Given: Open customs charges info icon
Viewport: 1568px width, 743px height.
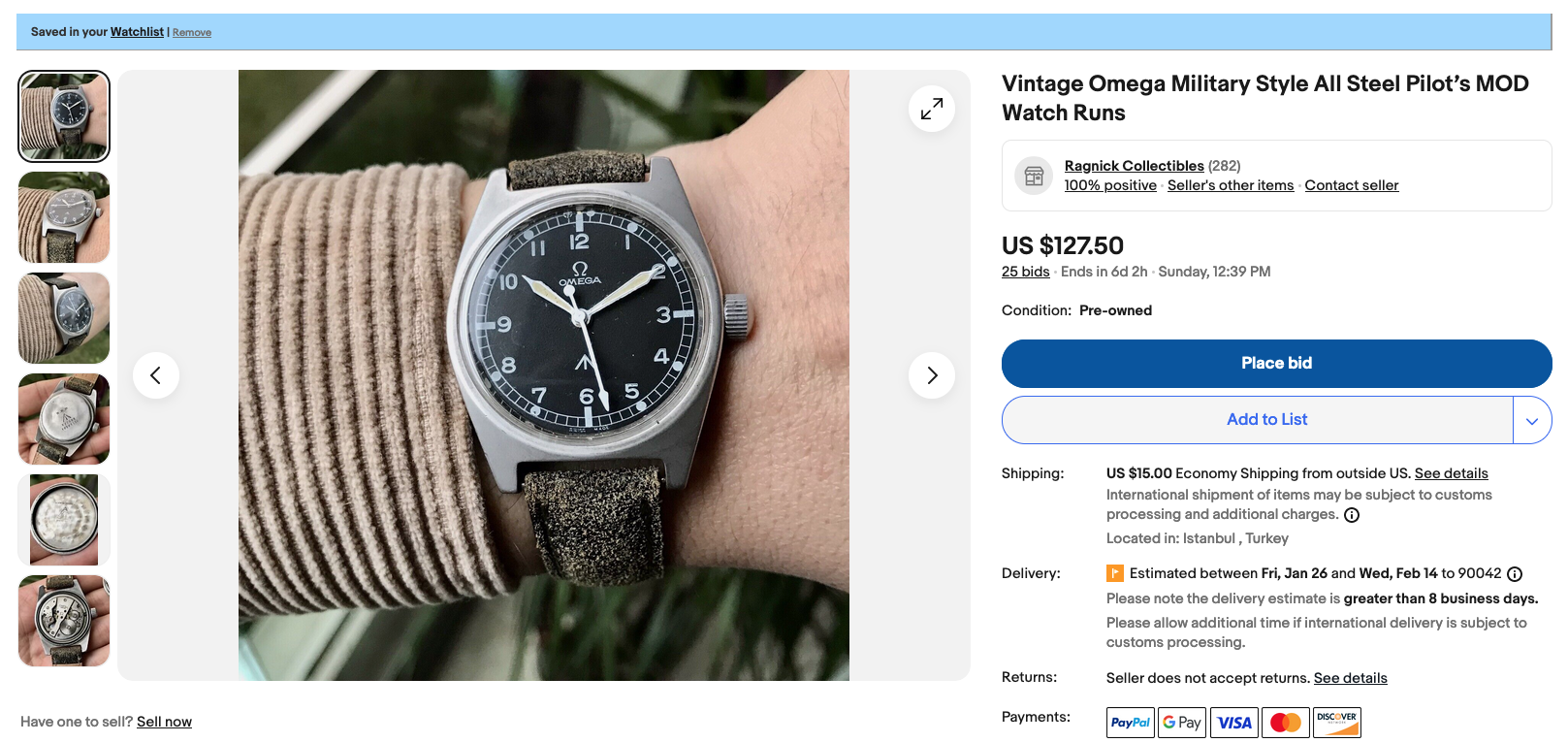Looking at the screenshot, I should (x=1352, y=515).
